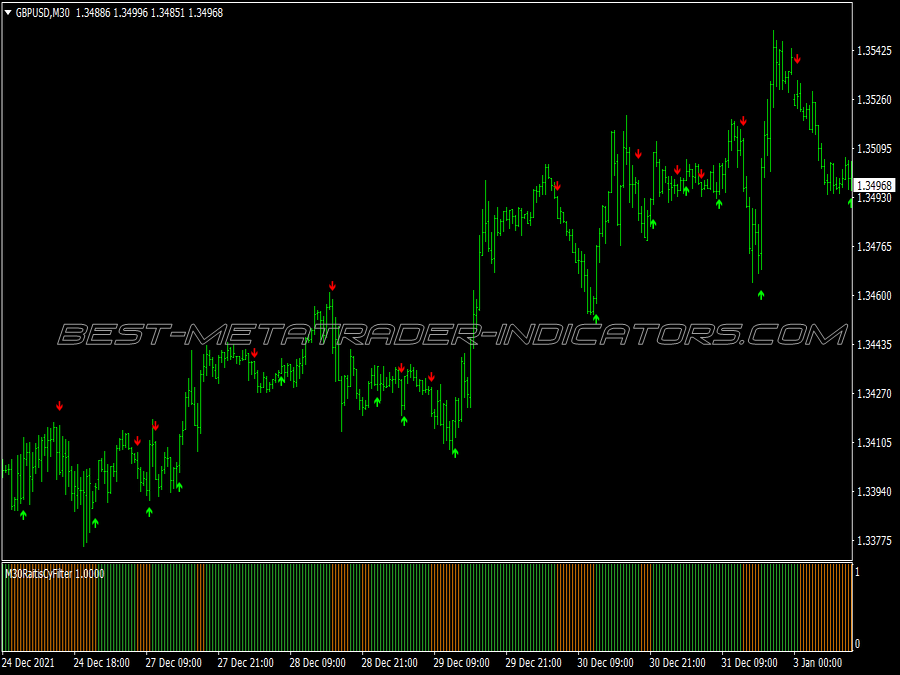The image size is (900, 675).
Task: Click the 1.35425 price scale label
Action: [x=874, y=51]
